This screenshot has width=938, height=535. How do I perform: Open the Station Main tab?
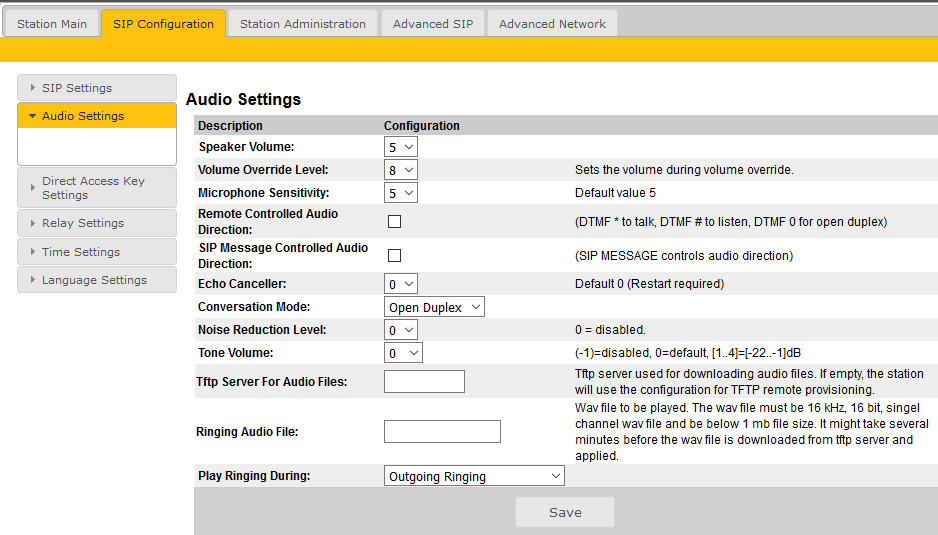(x=52, y=24)
